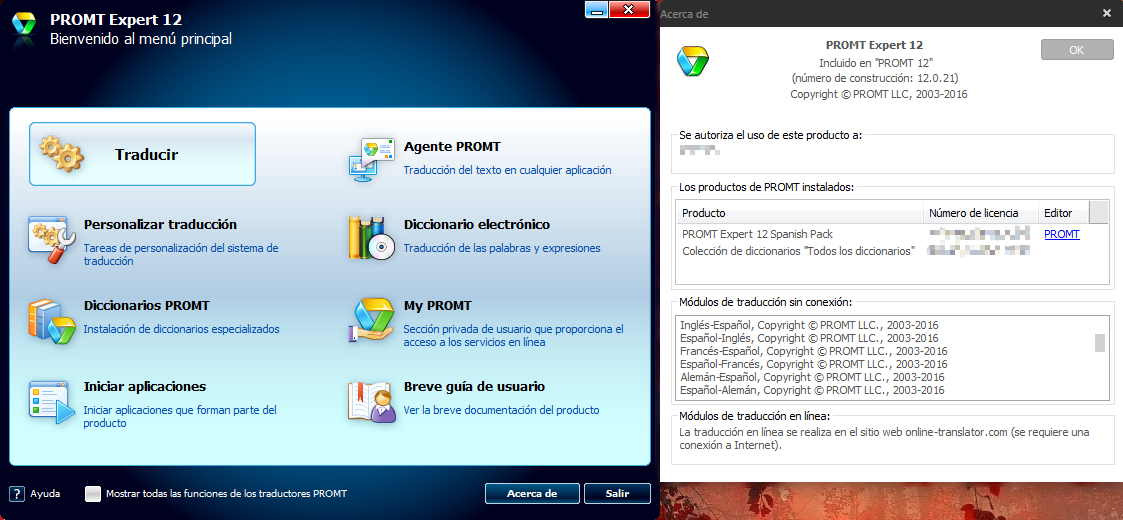Click 'Ver la breve documentación del producto' text
This screenshot has width=1123, height=520.
point(501,410)
